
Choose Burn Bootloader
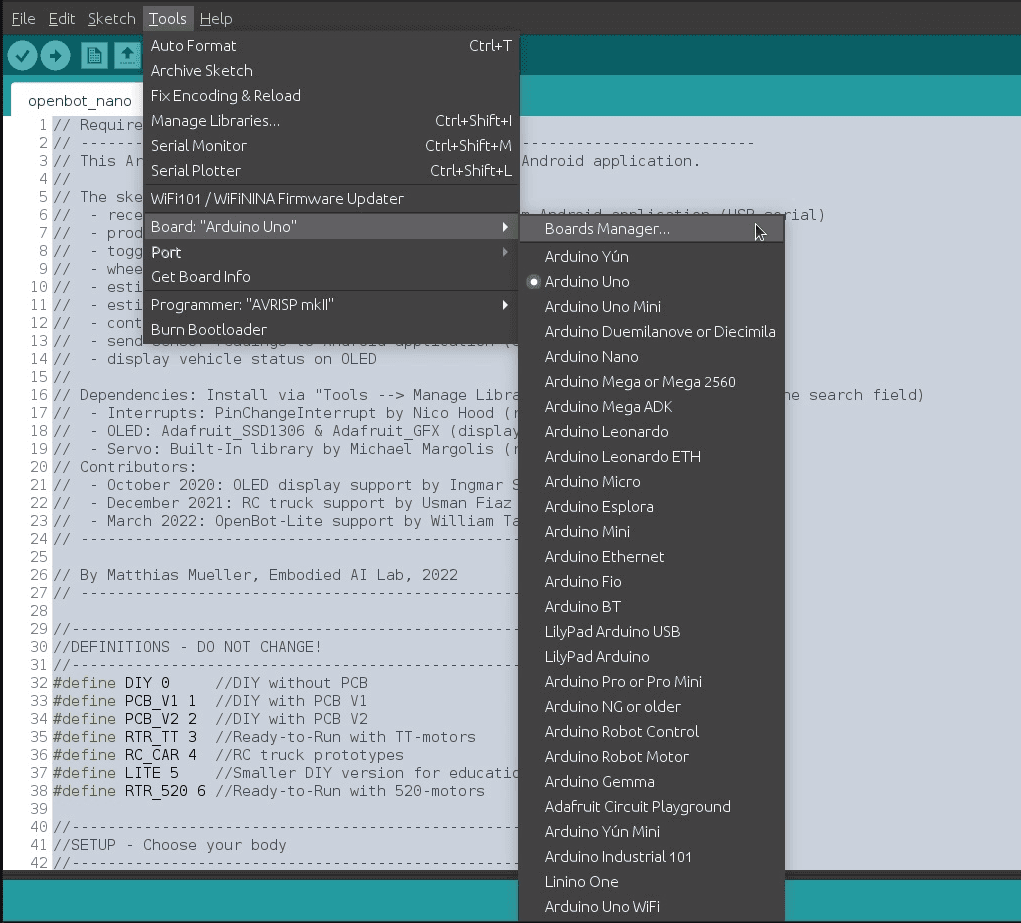click(331, 330)
